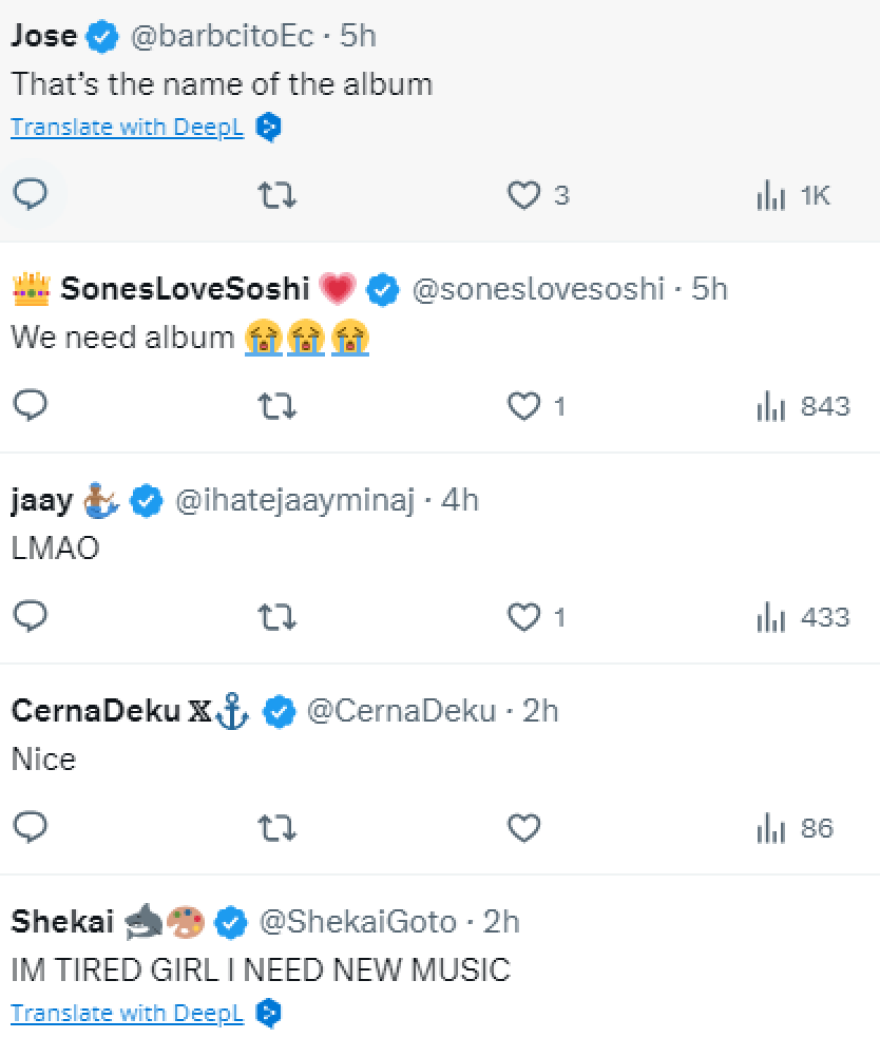Like jaay's LMAO tweet
Viewport: 880px width, 1057px height.
(524, 617)
